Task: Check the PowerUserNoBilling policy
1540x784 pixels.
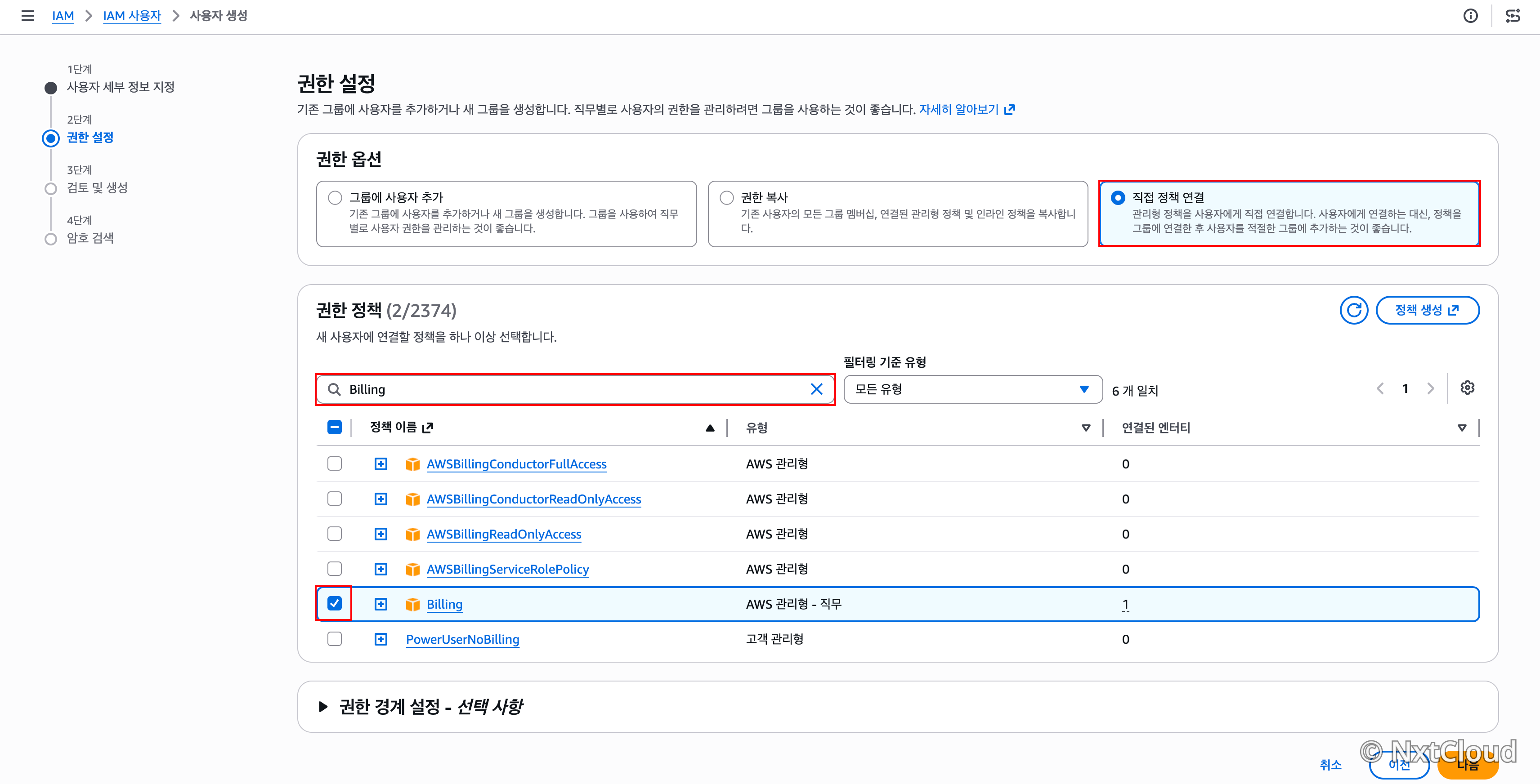Action: click(x=334, y=639)
